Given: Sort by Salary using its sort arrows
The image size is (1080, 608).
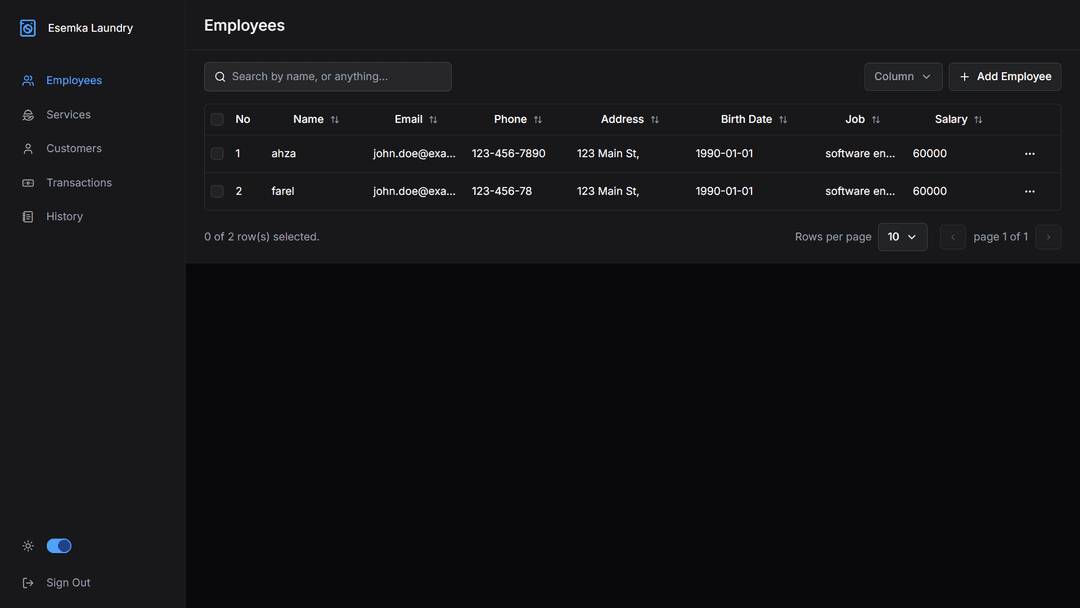Looking at the screenshot, I should click(x=978, y=120).
